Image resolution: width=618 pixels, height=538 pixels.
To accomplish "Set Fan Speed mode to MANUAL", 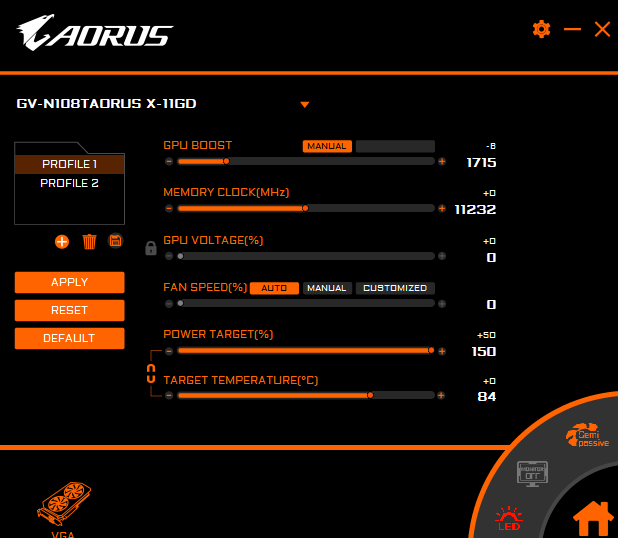I will (x=327, y=288).
